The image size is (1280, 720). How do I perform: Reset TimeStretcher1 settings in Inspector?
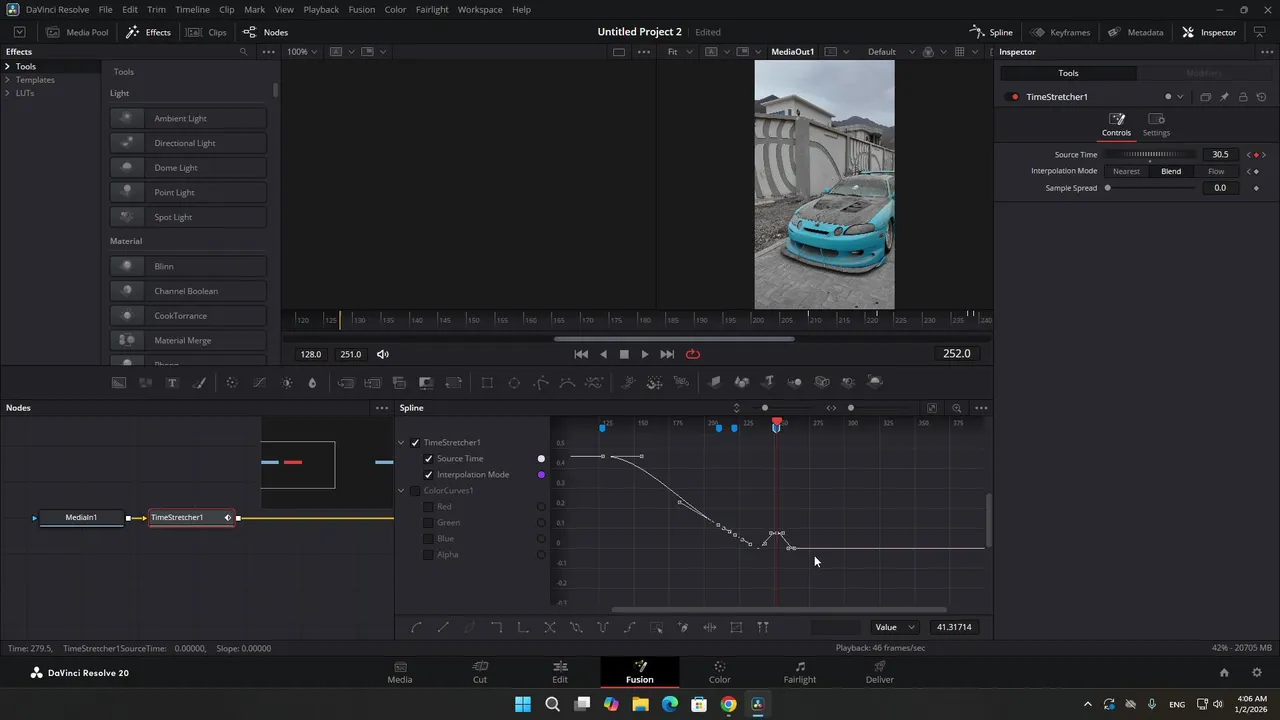tap(1261, 97)
